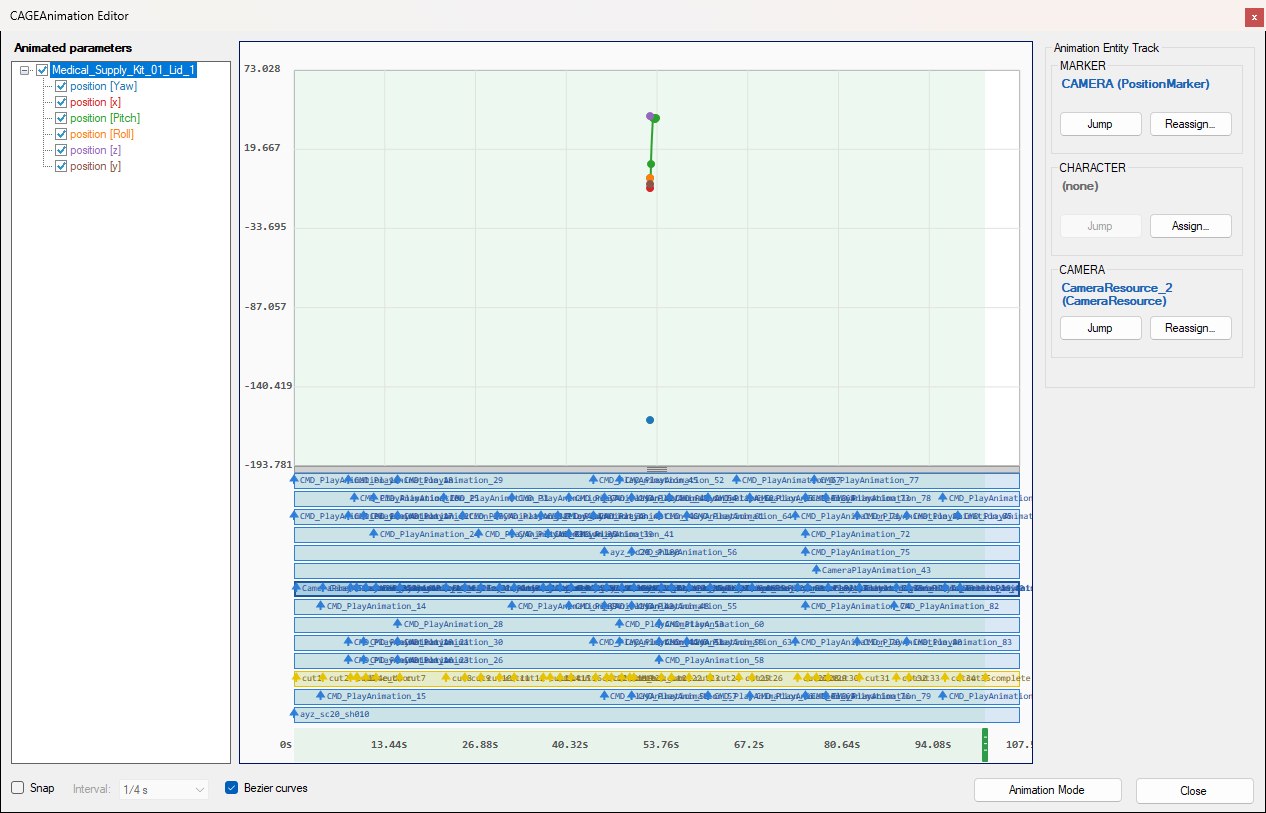The width and height of the screenshot is (1266, 813).
Task: Uncheck the position [Yaw] parameter
Action: pos(61,86)
